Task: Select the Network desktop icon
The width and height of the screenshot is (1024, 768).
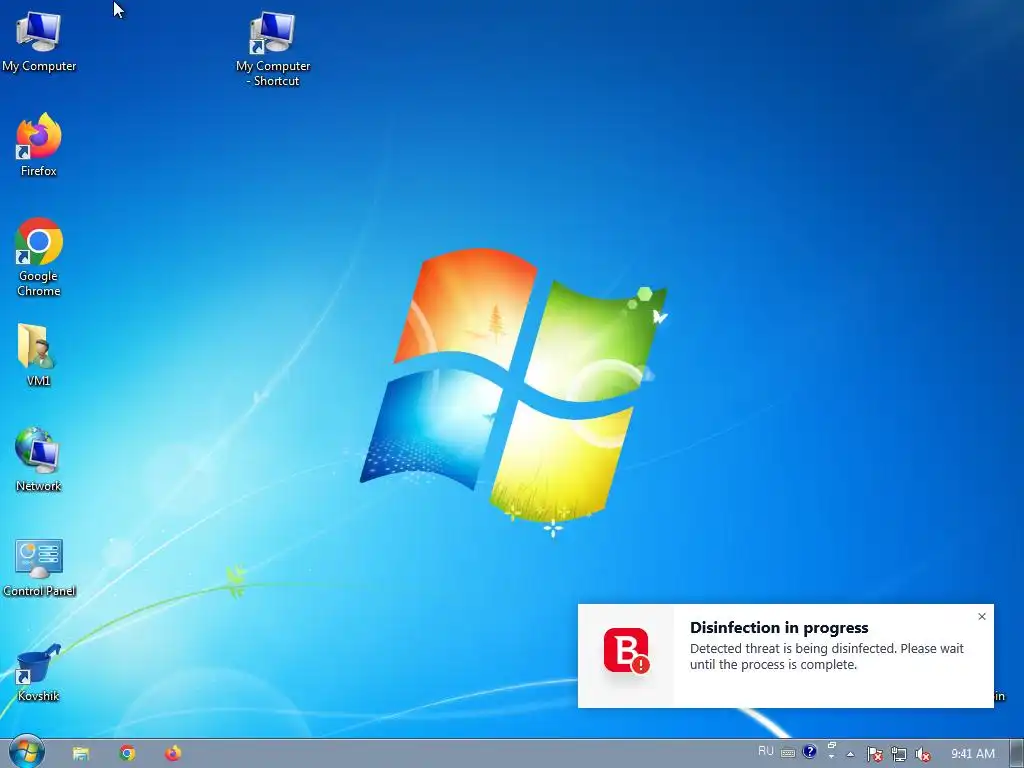Action: point(39,460)
